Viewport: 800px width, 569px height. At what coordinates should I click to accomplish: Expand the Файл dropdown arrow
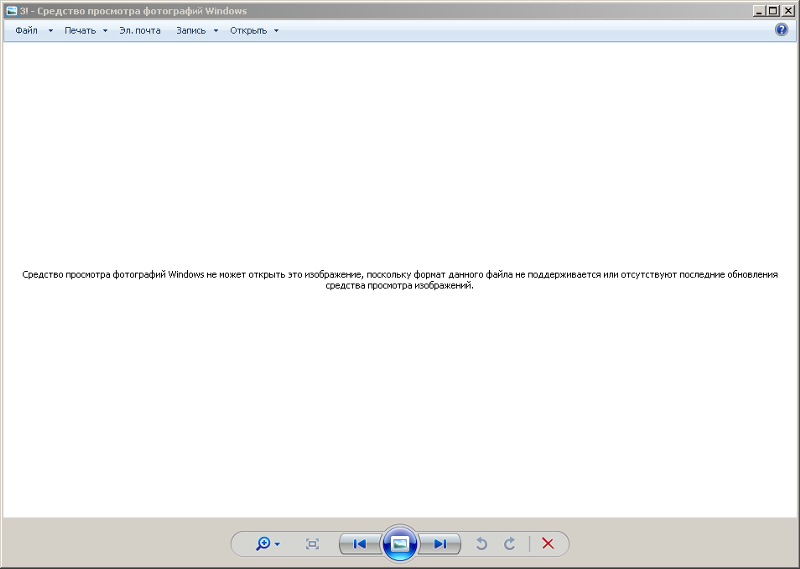tap(51, 31)
